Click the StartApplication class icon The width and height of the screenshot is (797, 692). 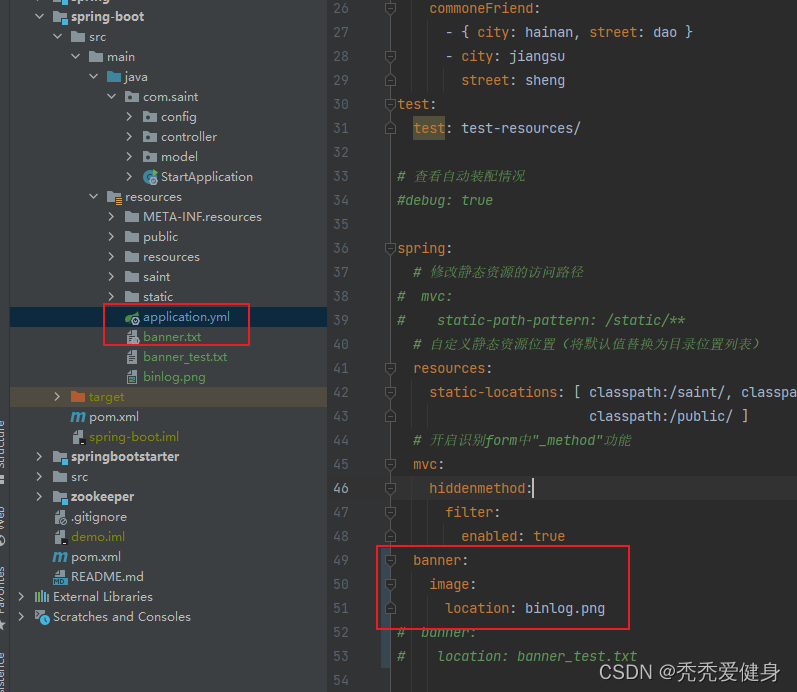(x=150, y=177)
